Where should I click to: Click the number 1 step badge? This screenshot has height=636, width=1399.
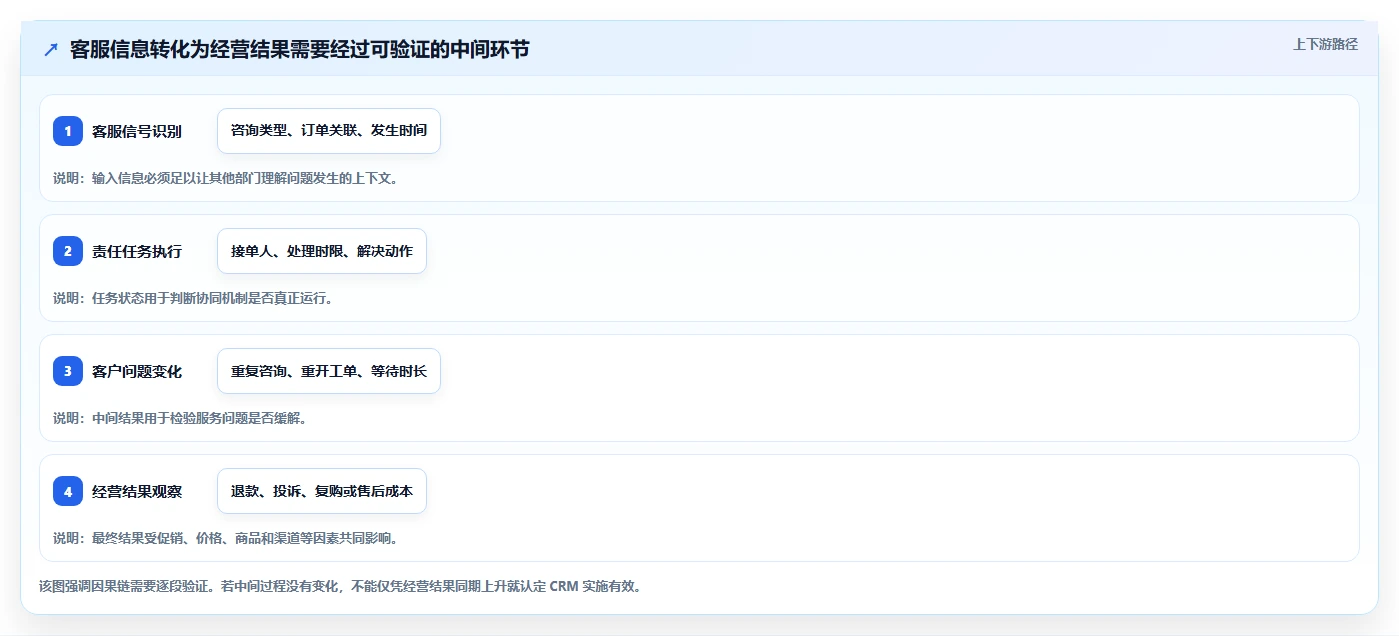[68, 131]
